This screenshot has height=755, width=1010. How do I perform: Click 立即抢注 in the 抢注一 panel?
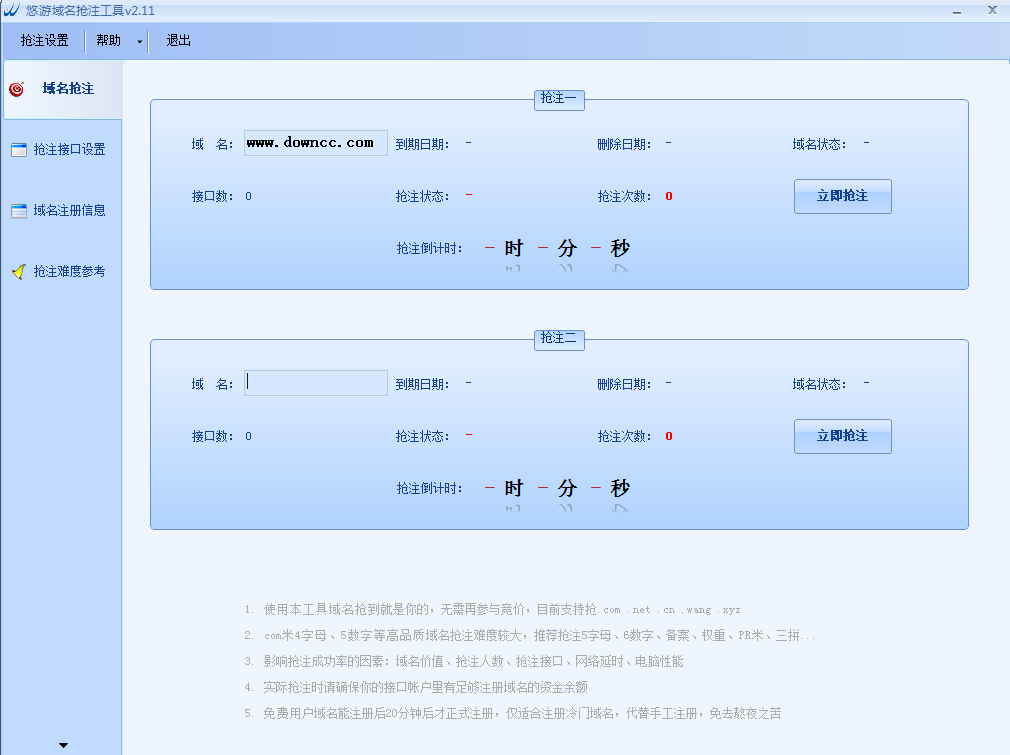(x=842, y=196)
